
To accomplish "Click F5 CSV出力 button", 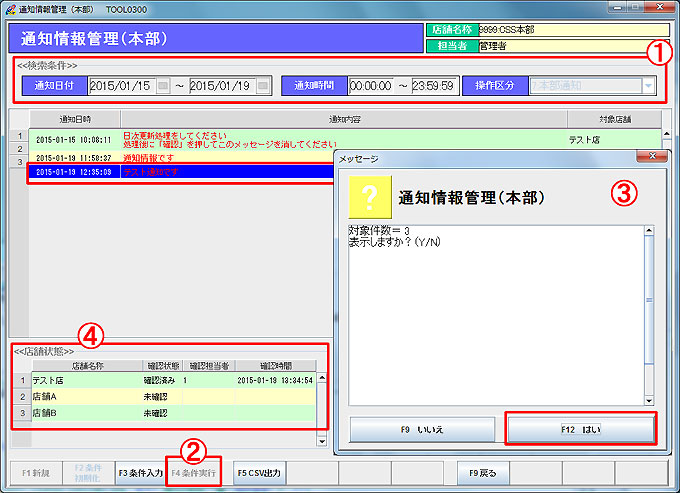I will (259, 470).
